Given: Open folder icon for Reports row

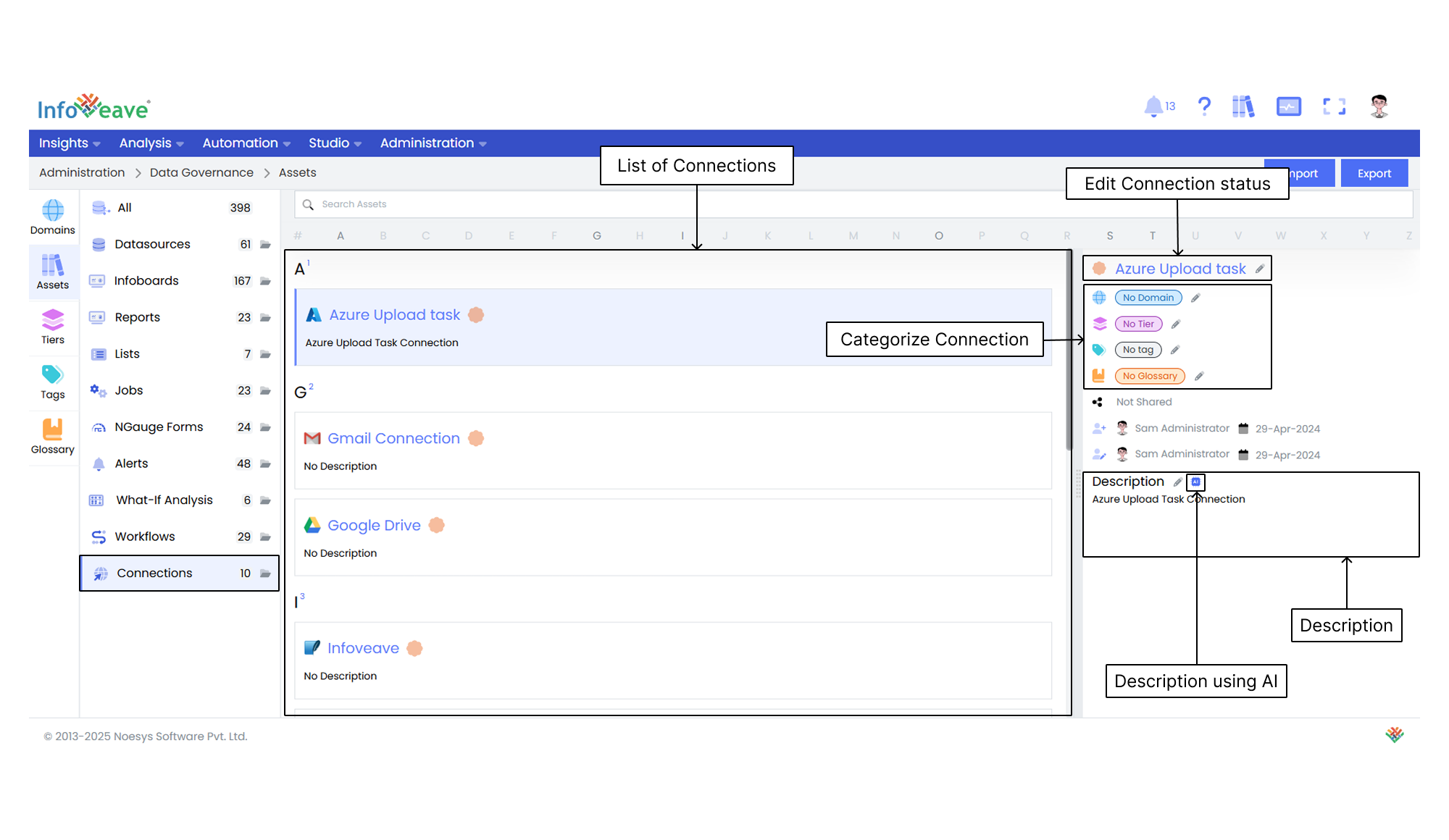Looking at the screenshot, I should [x=265, y=318].
